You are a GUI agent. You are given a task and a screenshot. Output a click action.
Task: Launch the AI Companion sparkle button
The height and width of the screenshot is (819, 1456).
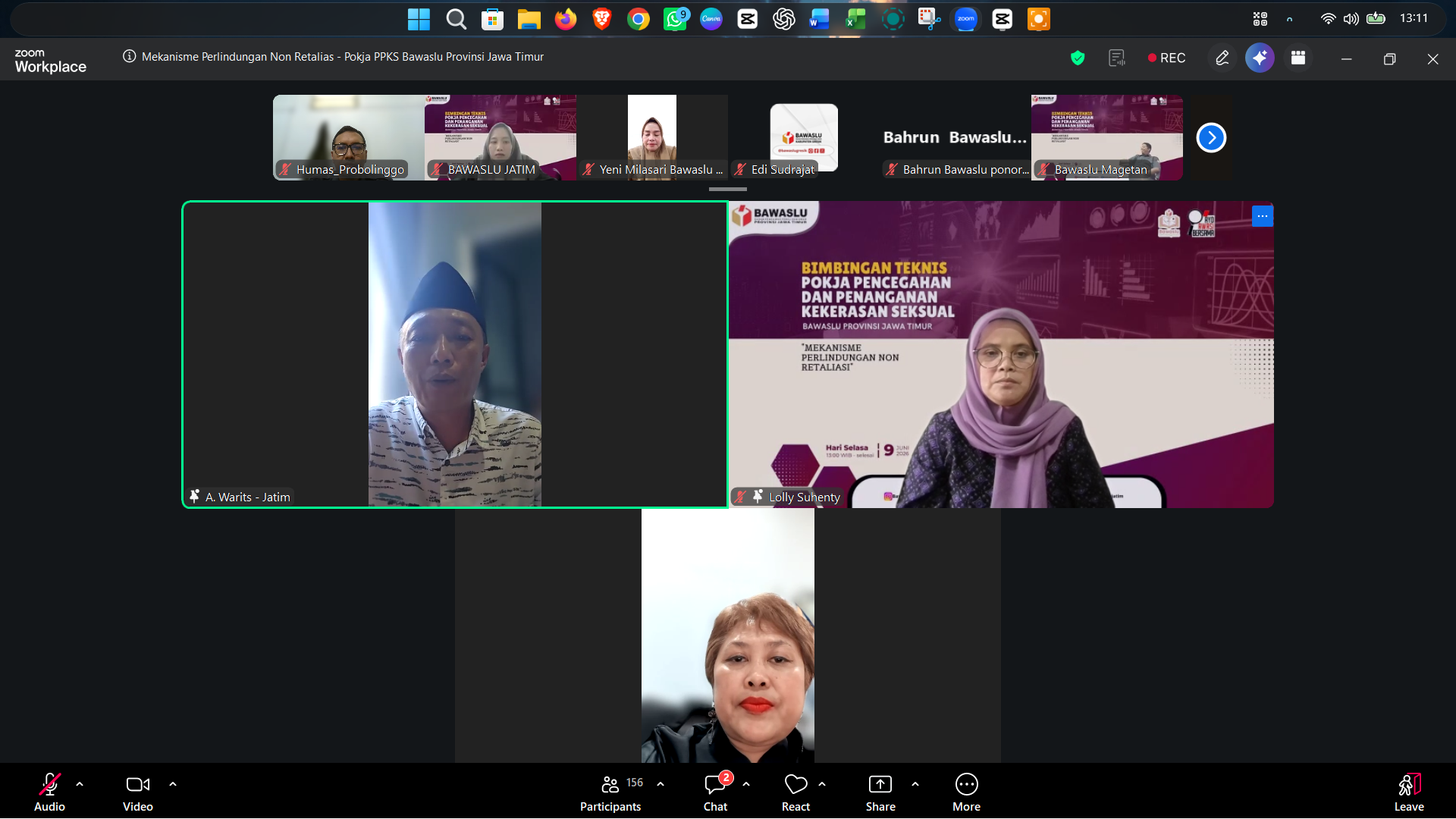coord(1260,58)
